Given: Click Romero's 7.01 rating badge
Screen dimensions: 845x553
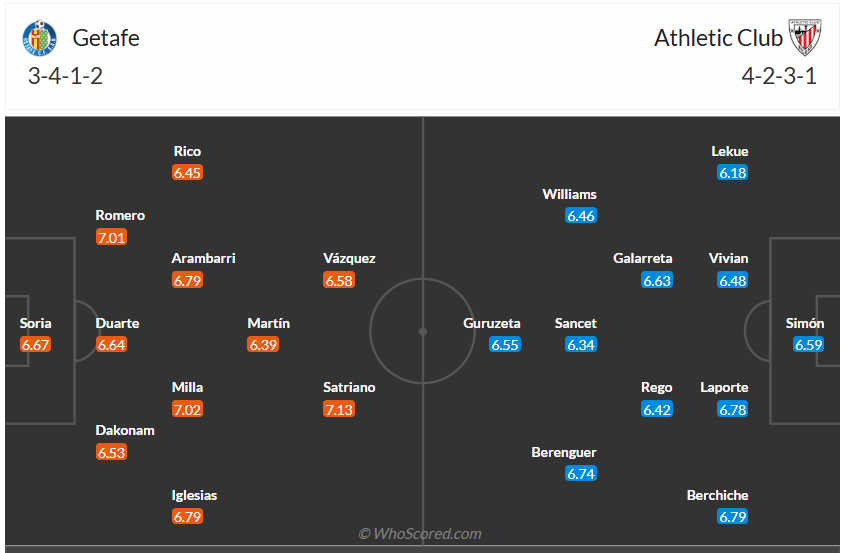Looking at the screenshot, I should (x=111, y=237).
